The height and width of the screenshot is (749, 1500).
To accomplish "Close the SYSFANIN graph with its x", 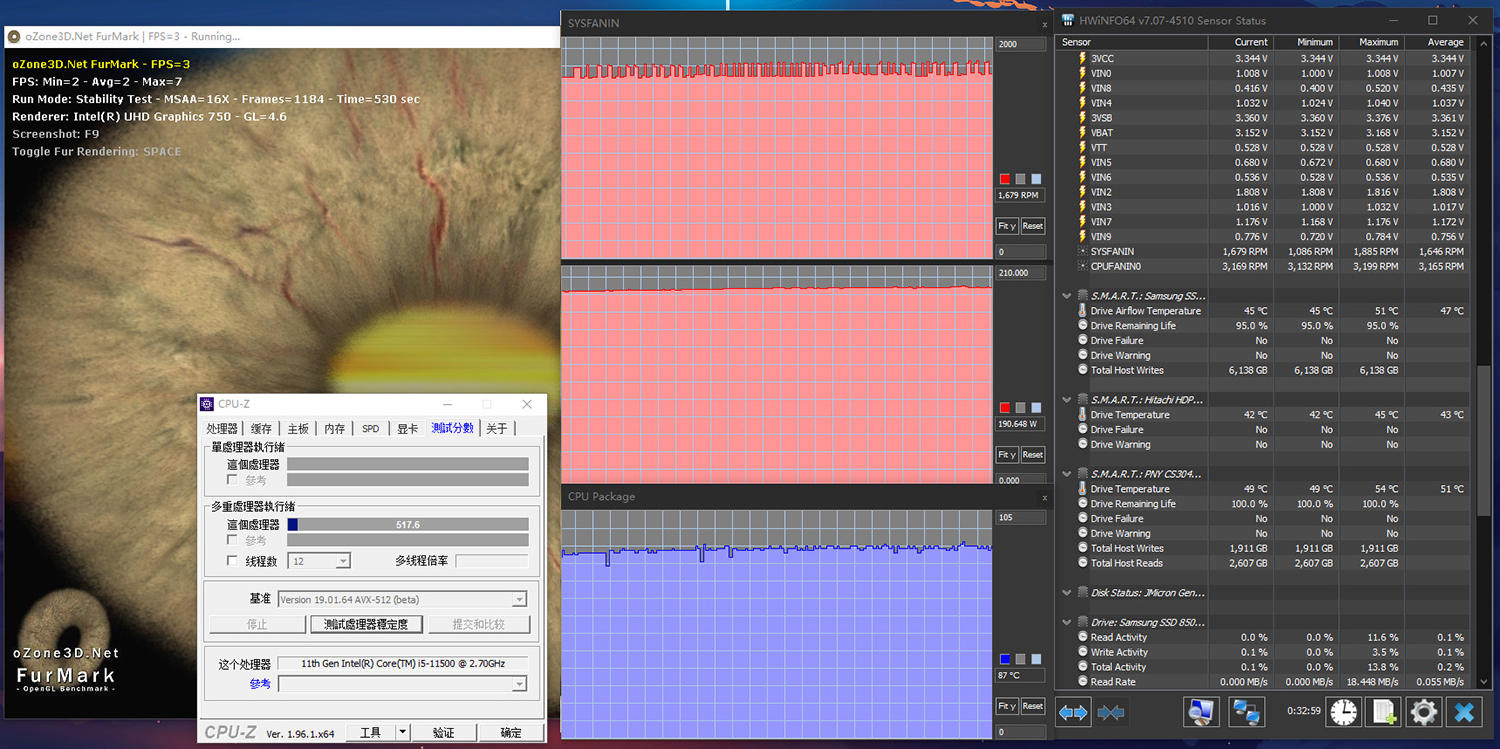I will [1045, 23].
